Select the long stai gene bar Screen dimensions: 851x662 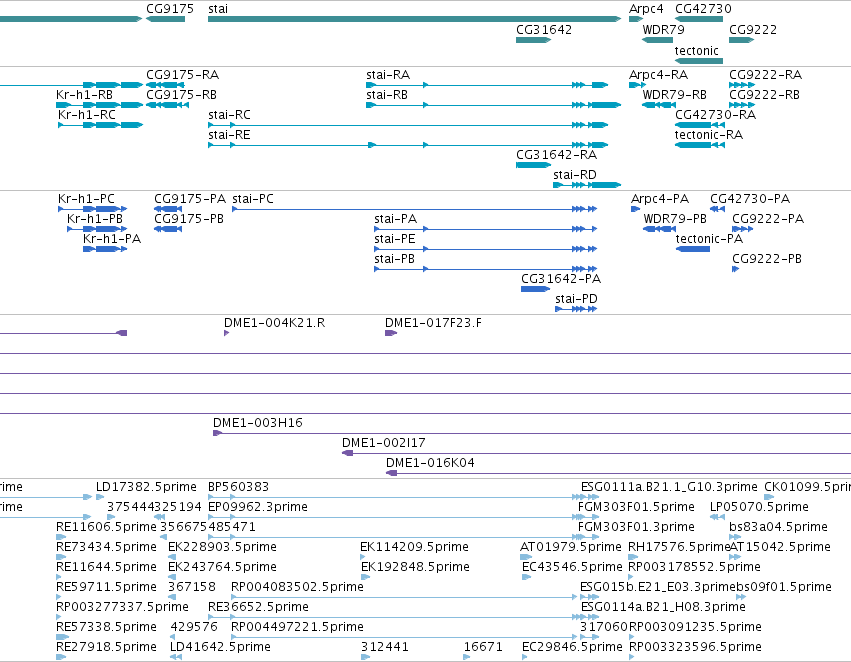[x=415, y=19]
